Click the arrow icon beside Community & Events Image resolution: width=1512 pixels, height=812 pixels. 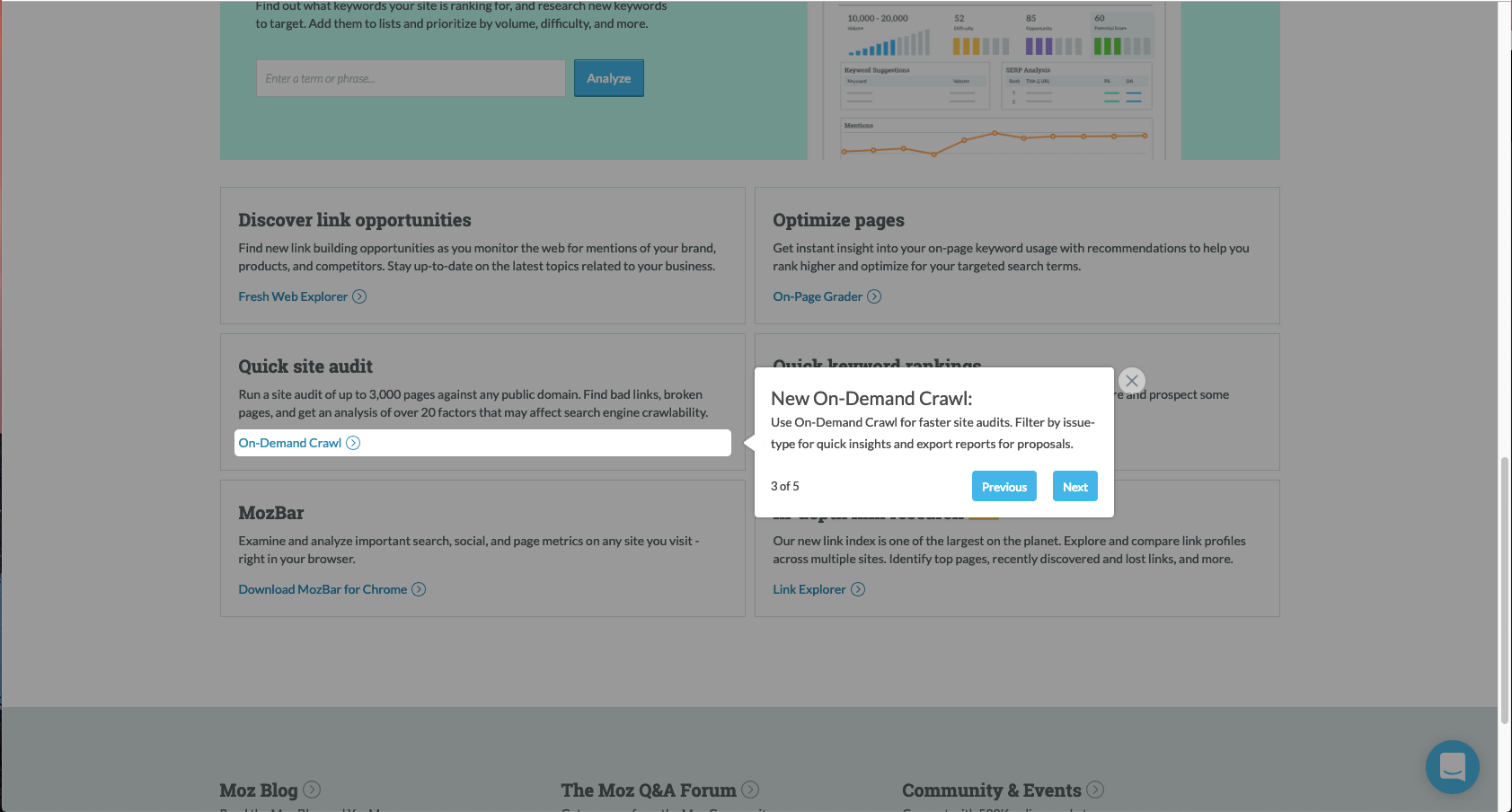[x=1095, y=790]
